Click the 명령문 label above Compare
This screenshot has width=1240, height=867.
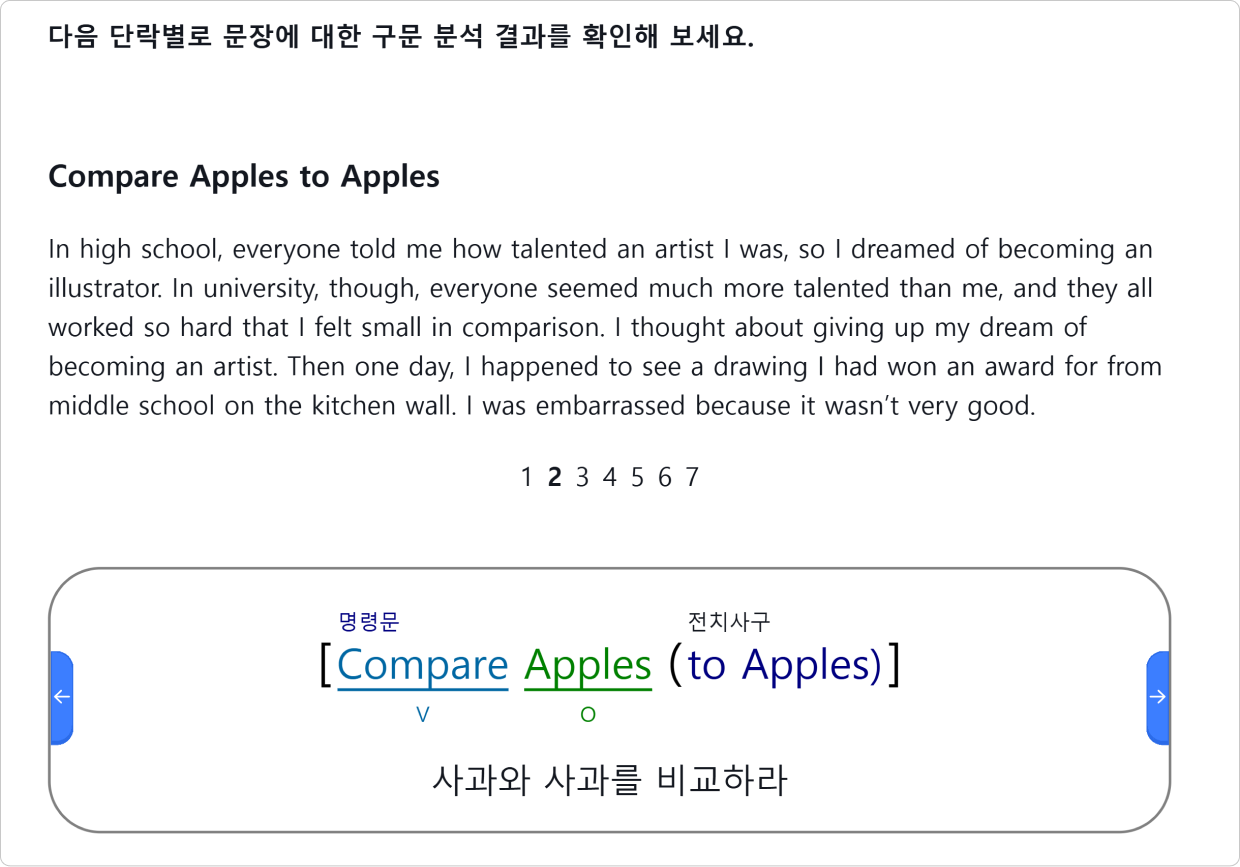tap(369, 622)
